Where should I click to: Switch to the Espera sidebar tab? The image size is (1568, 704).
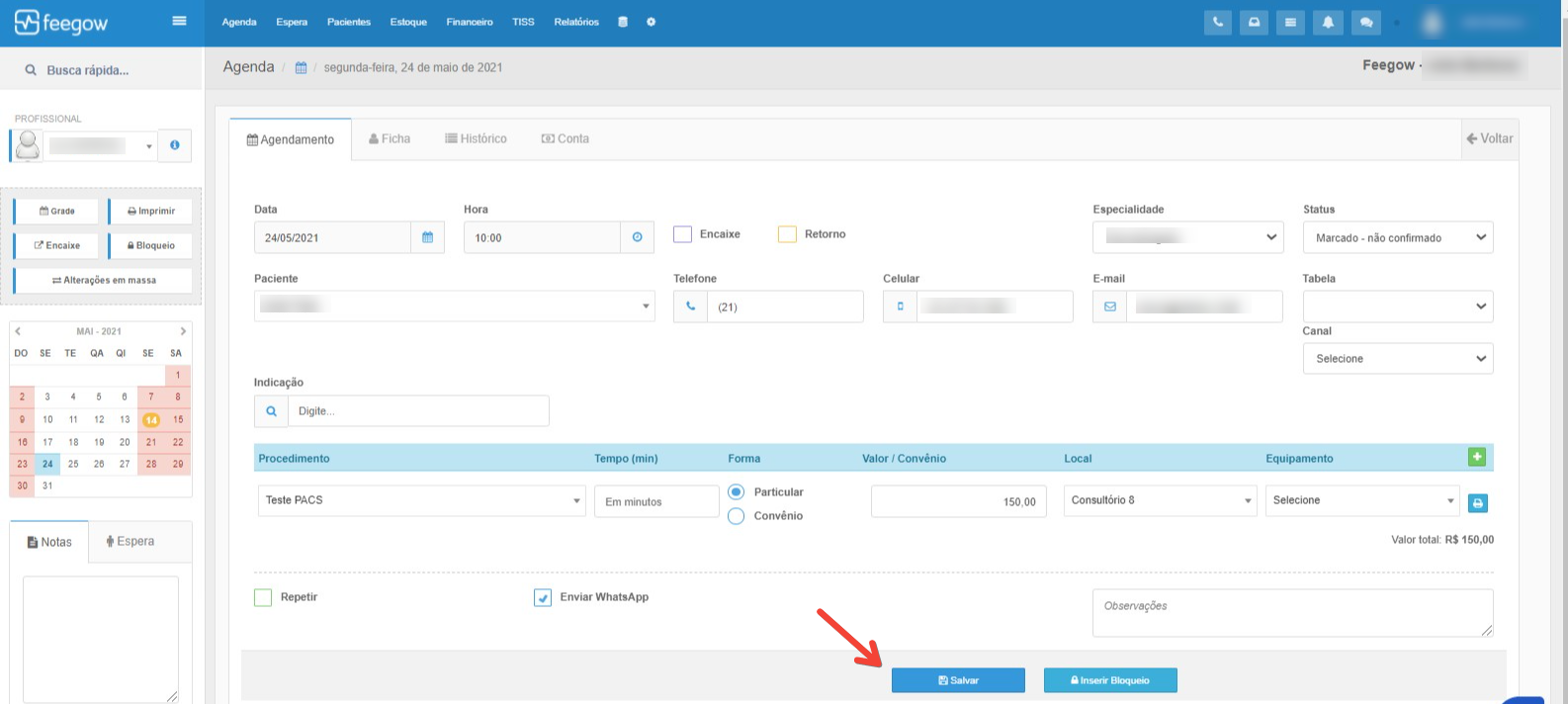pyautogui.click(x=131, y=541)
